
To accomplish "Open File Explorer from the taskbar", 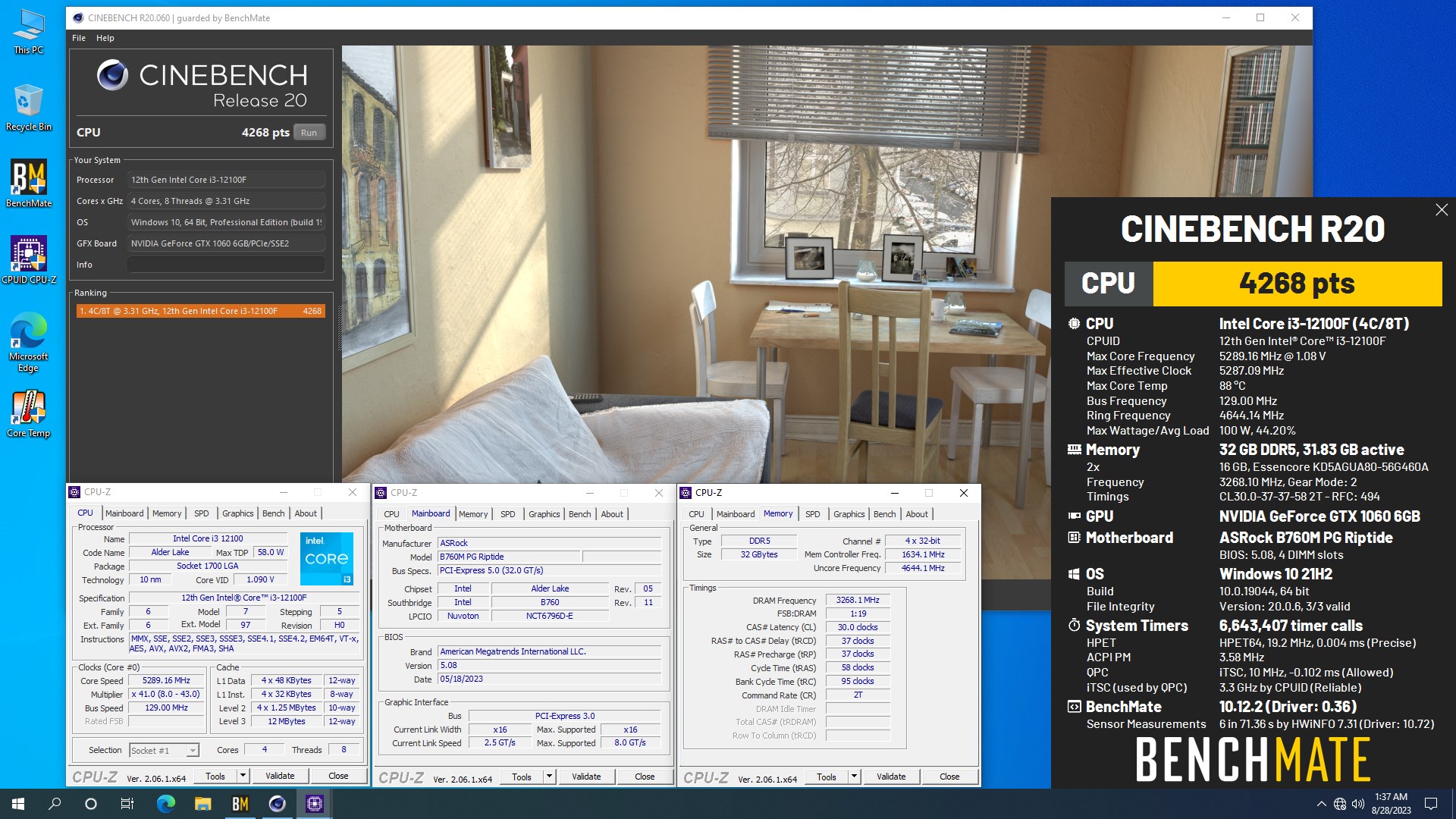I will [x=202, y=804].
